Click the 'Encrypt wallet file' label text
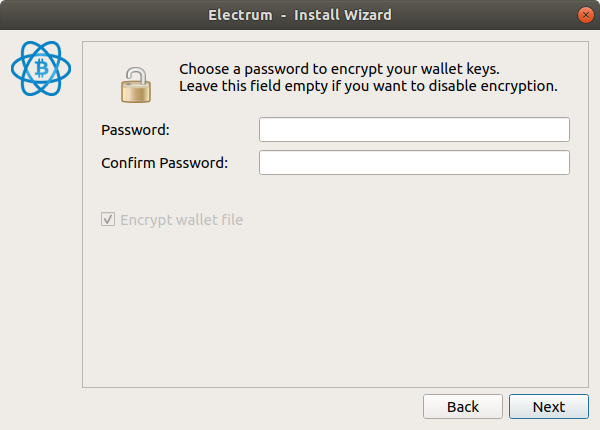The width and height of the screenshot is (600, 430). (181, 220)
